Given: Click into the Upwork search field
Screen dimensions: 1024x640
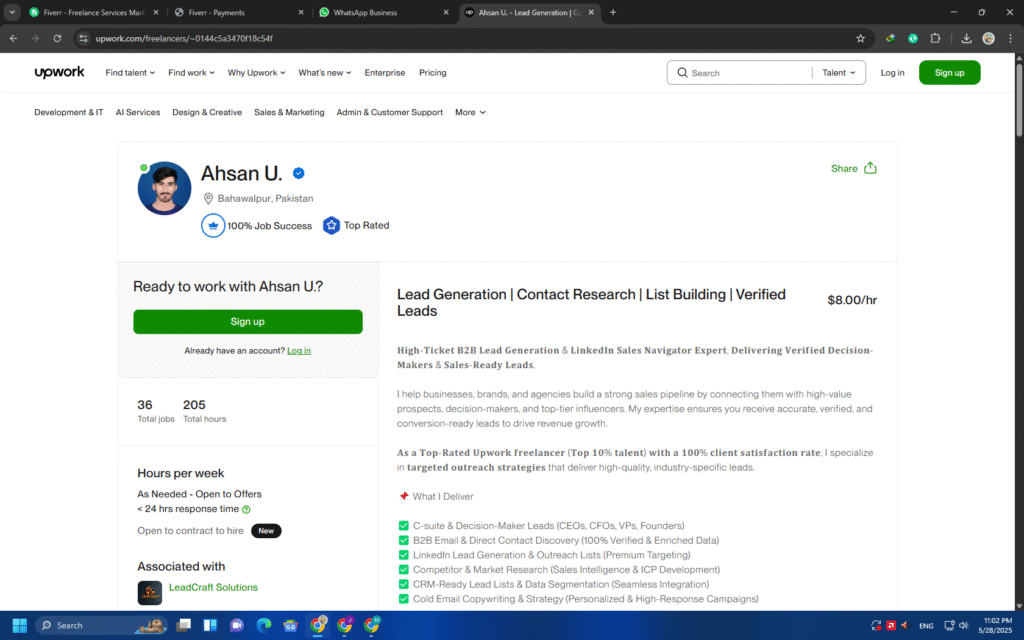Looking at the screenshot, I should [x=745, y=73].
